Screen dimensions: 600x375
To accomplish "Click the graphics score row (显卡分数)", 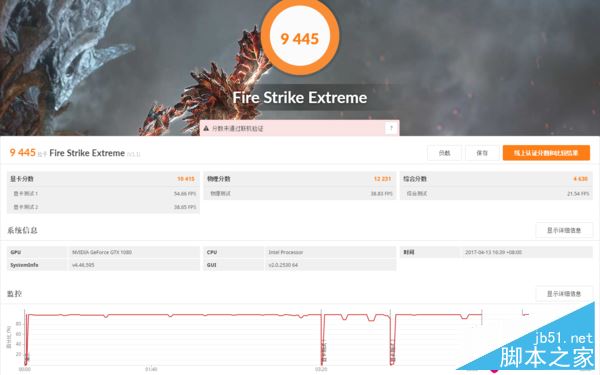I will point(103,179).
